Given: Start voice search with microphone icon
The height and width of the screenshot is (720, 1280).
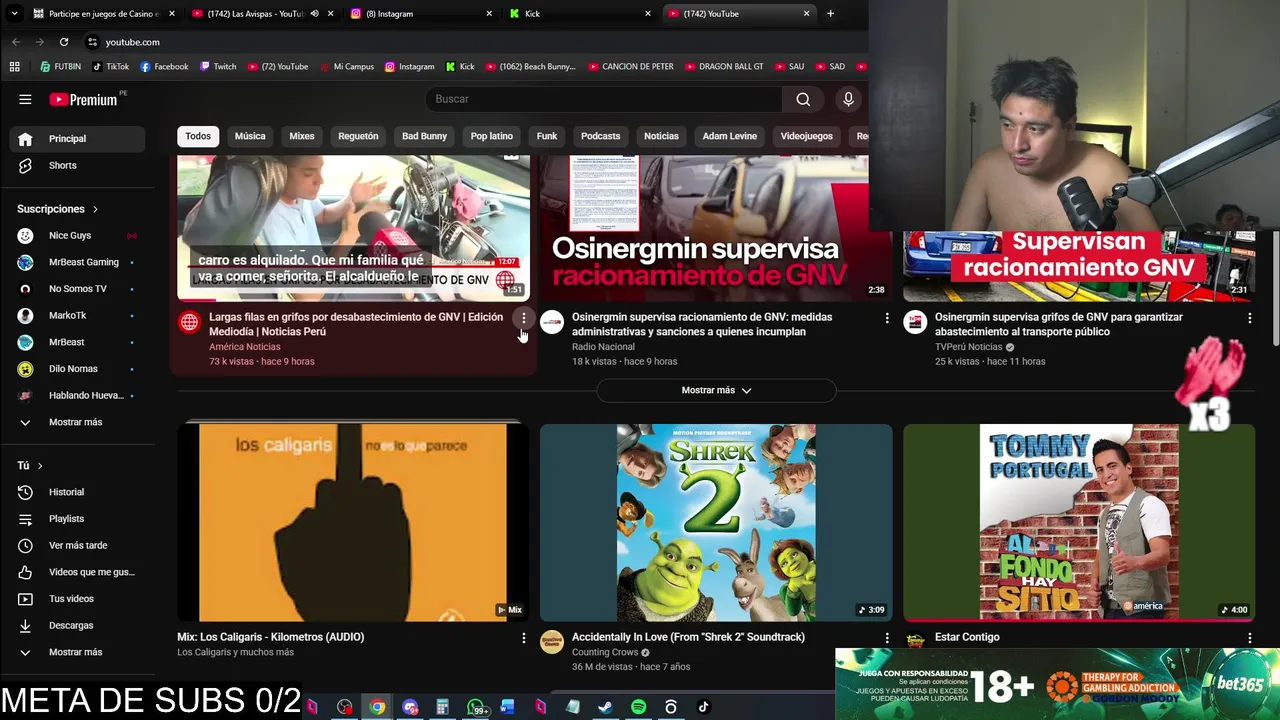Looking at the screenshot, I should pyautogui.click(x=848, y=99).
